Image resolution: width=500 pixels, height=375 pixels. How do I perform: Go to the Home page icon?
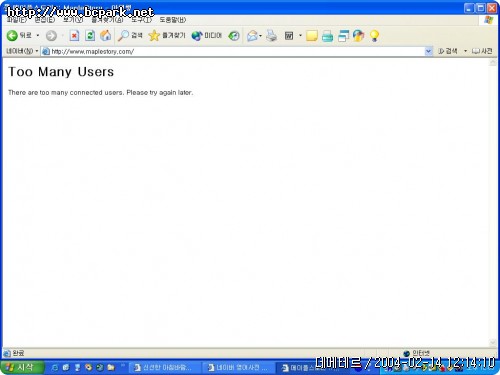click(106, 36)
